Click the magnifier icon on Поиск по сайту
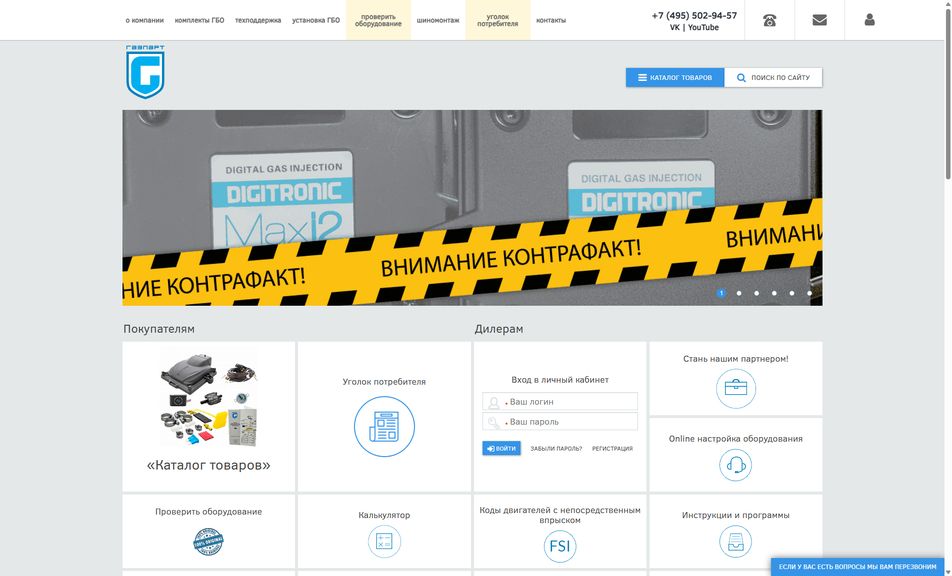 (x=741, y=78)
